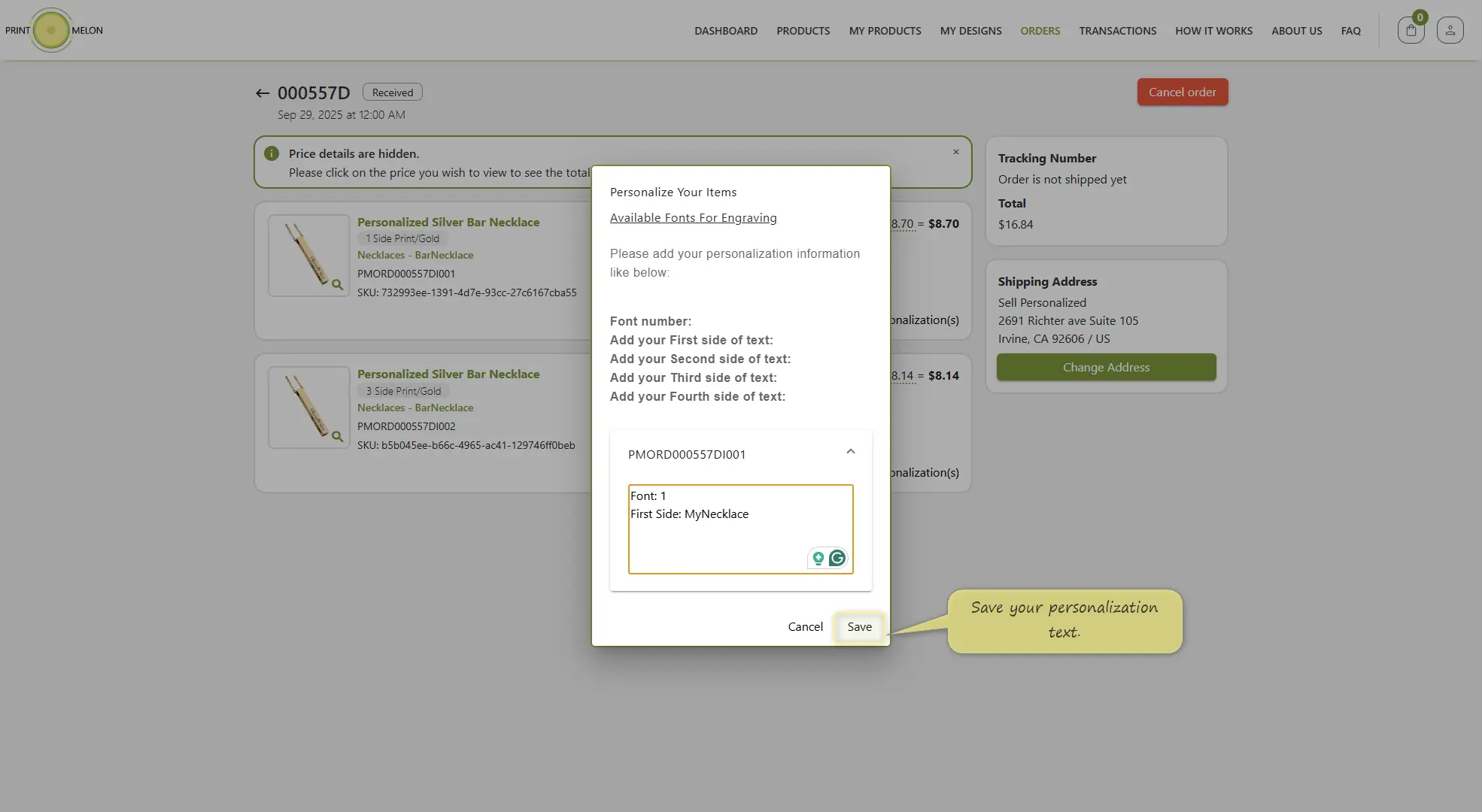Click the Print Melon logo

pyautogui.click(x=52, y=31)
